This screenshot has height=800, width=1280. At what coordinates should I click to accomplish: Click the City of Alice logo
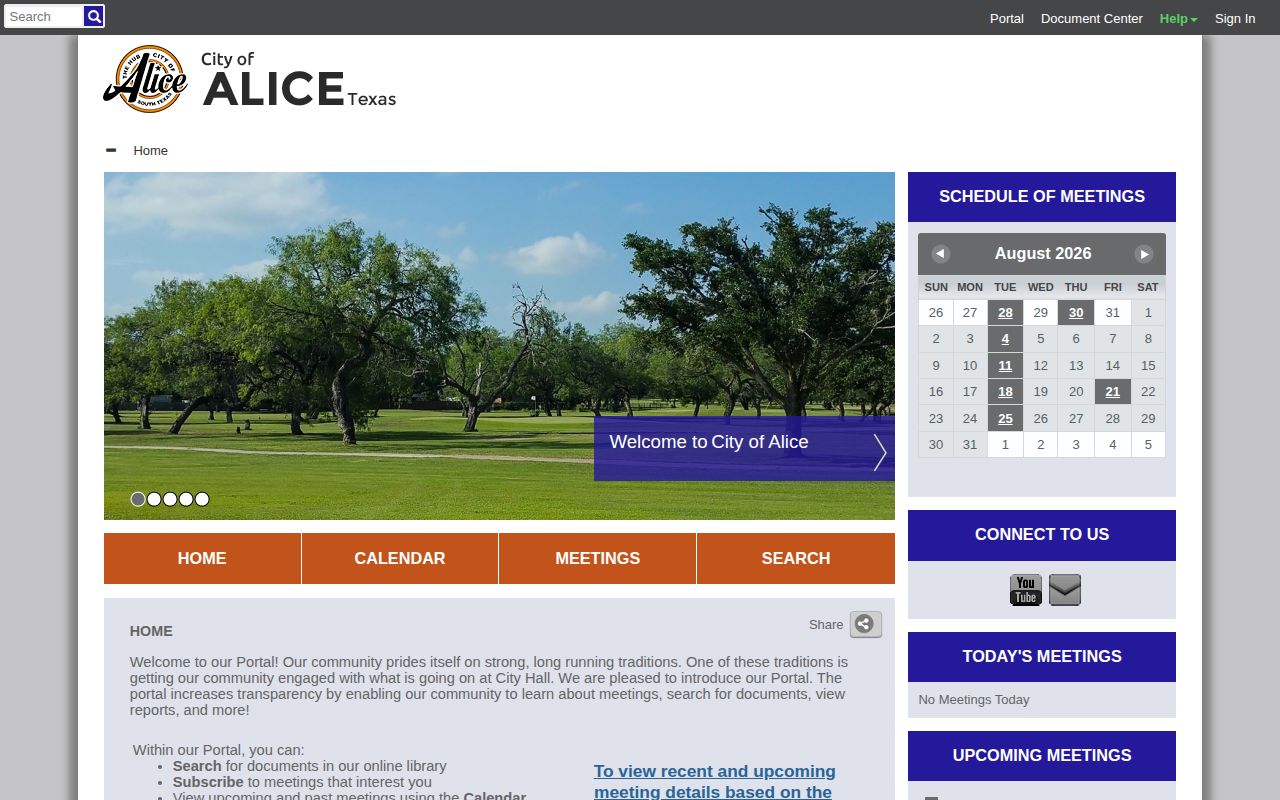(x=250, y=79)
